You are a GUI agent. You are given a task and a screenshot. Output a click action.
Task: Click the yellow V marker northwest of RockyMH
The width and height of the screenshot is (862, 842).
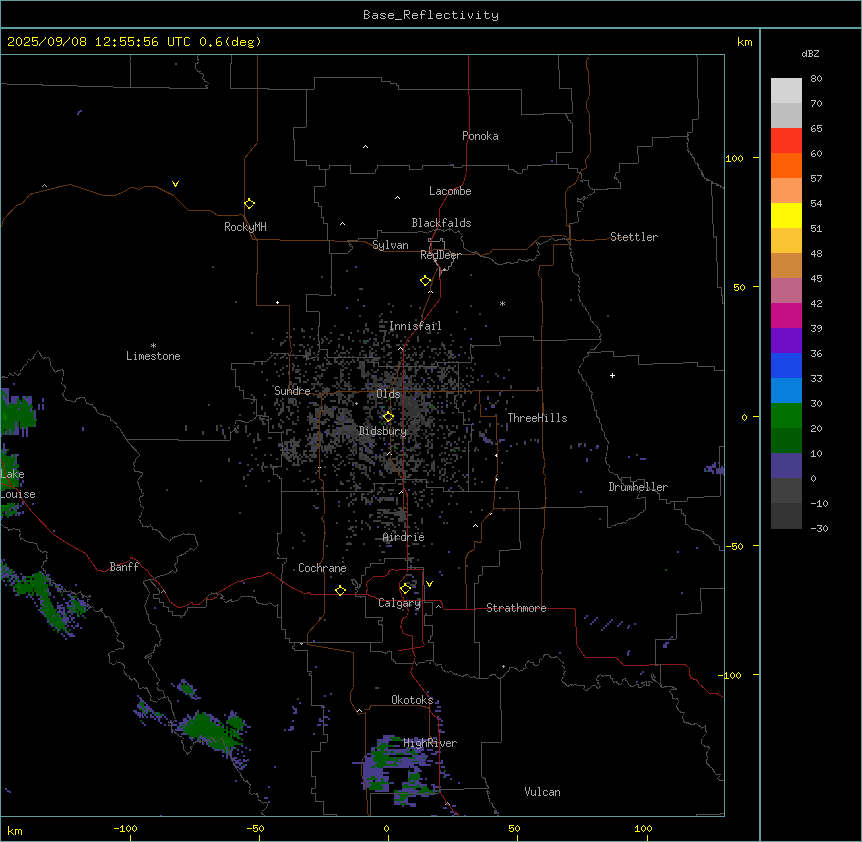point(175,184)
